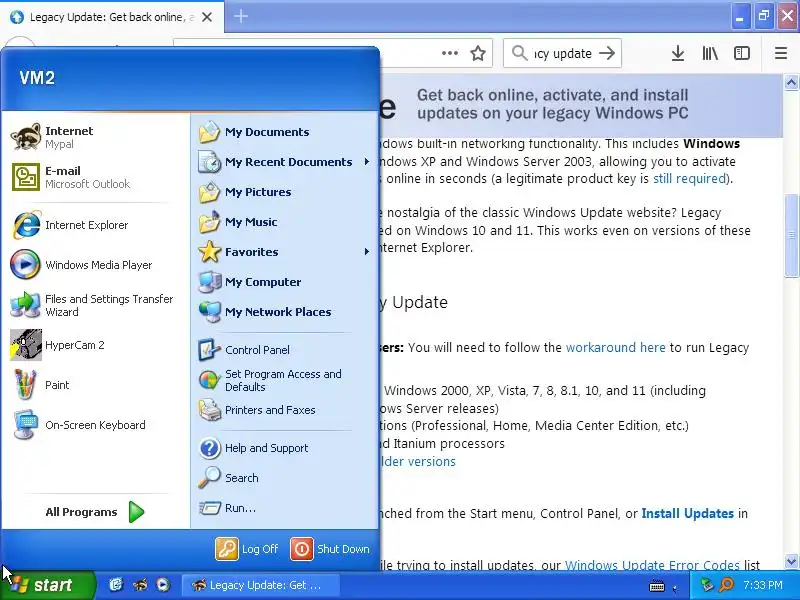Open page actions three-dot menu

tap(449, 53)
